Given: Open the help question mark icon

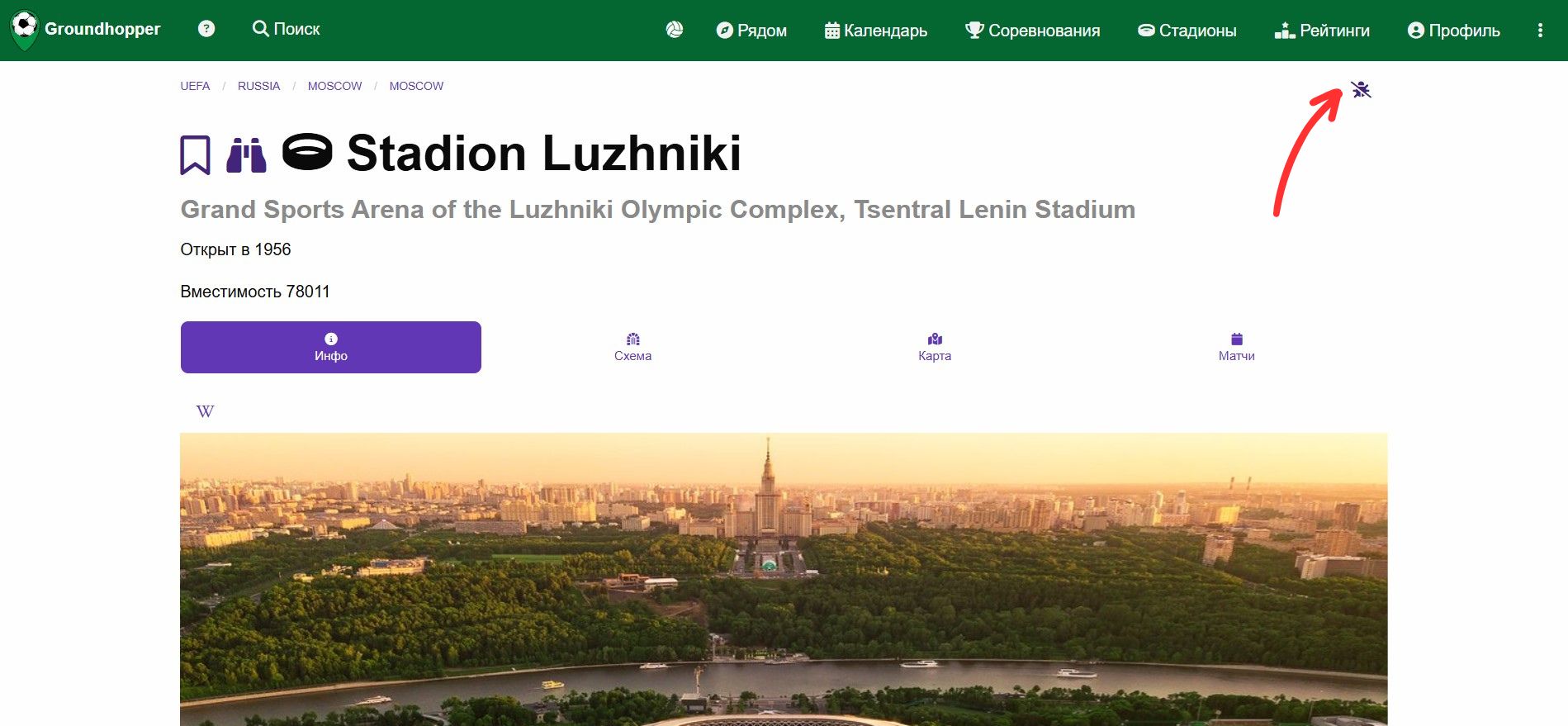Looking at the screenshot, I should pos(206,29).
